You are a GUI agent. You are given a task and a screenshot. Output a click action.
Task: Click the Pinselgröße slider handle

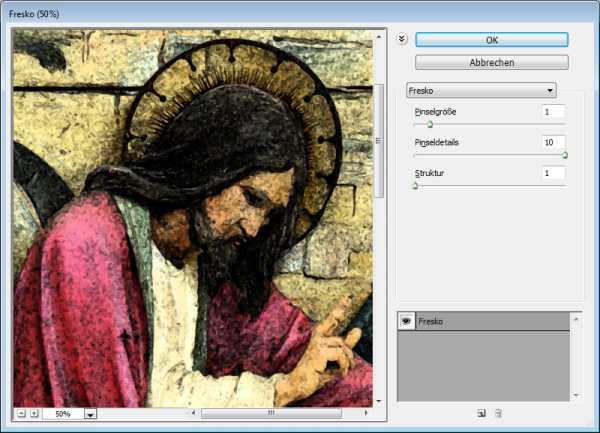430,124
